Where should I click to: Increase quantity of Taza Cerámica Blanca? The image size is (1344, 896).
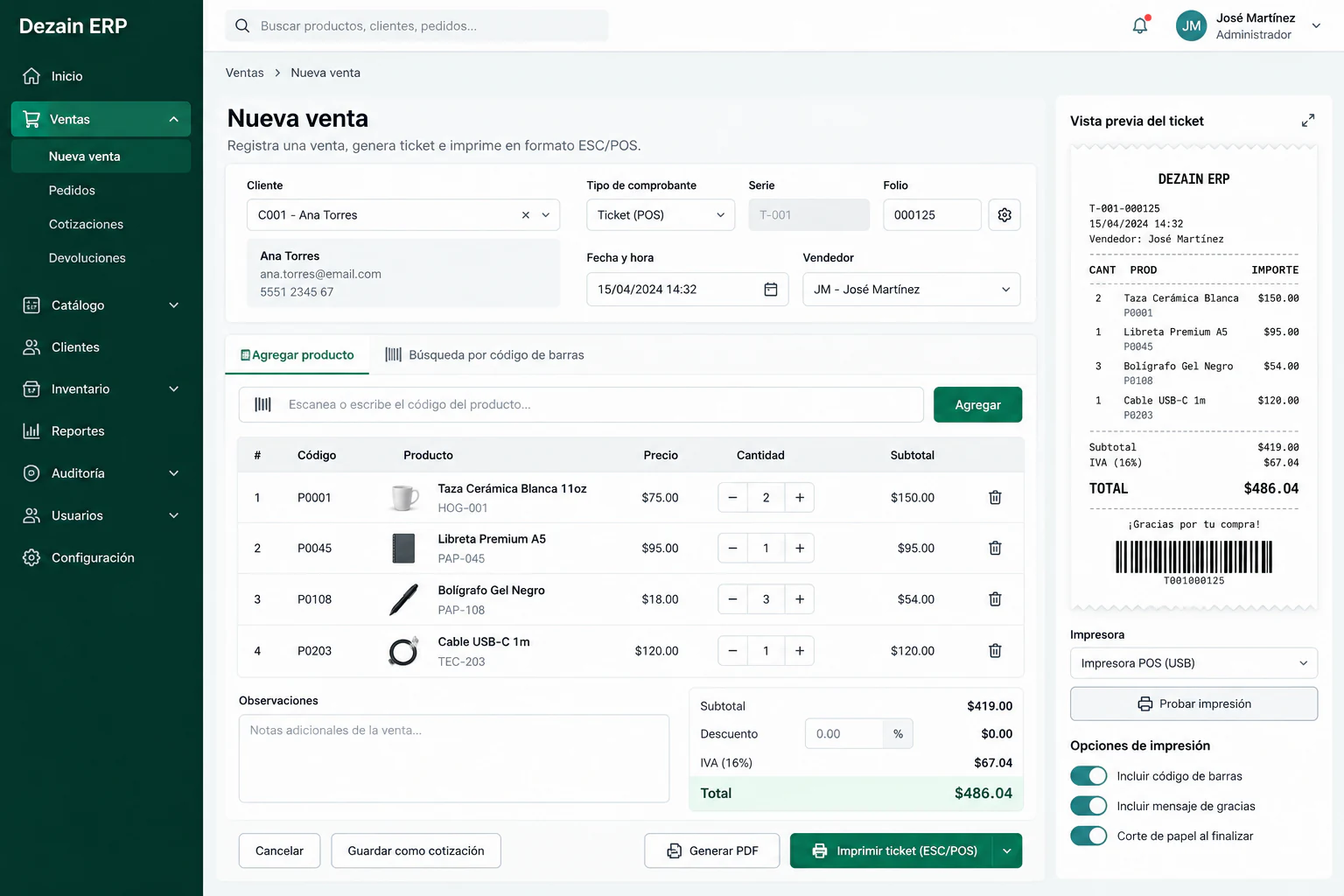tap(799, 497)
